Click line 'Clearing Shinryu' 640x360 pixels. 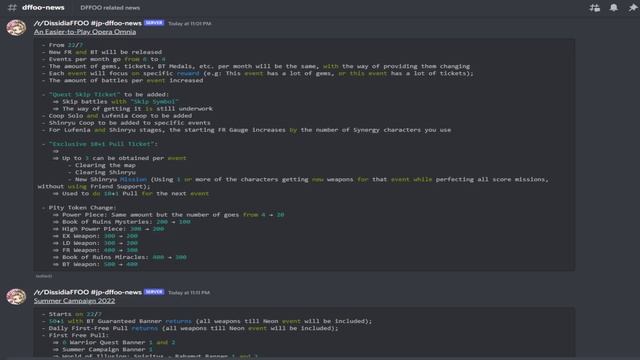pyautogui.click(x=102, y=172)
